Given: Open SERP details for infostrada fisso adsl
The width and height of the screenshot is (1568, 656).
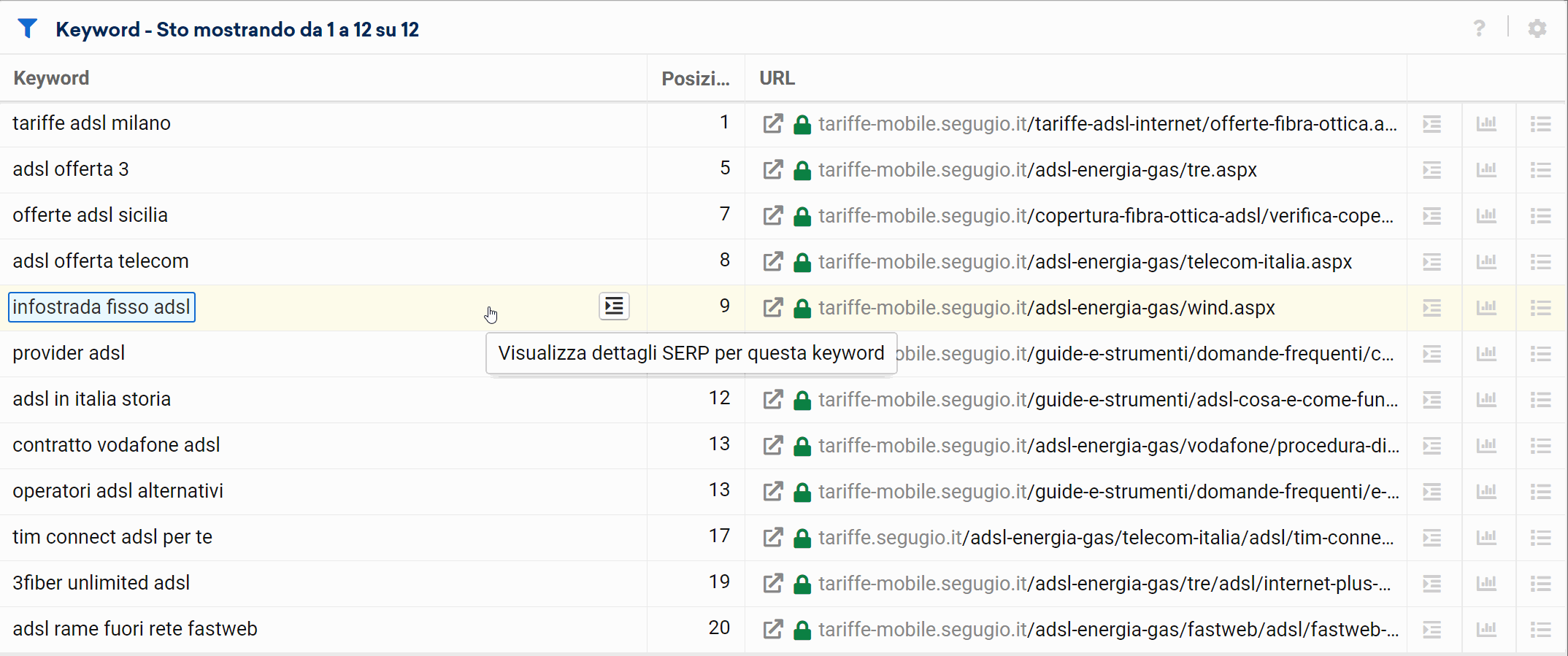Looking at the screenshot, I should tap(614, 306).
